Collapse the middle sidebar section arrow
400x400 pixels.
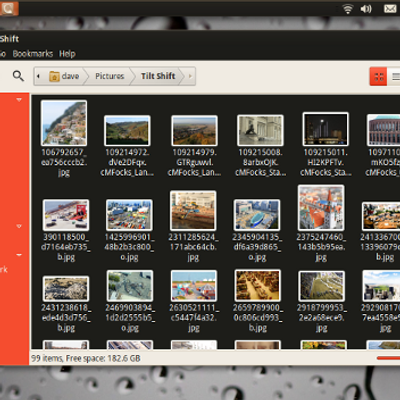[x=19, y=226]
